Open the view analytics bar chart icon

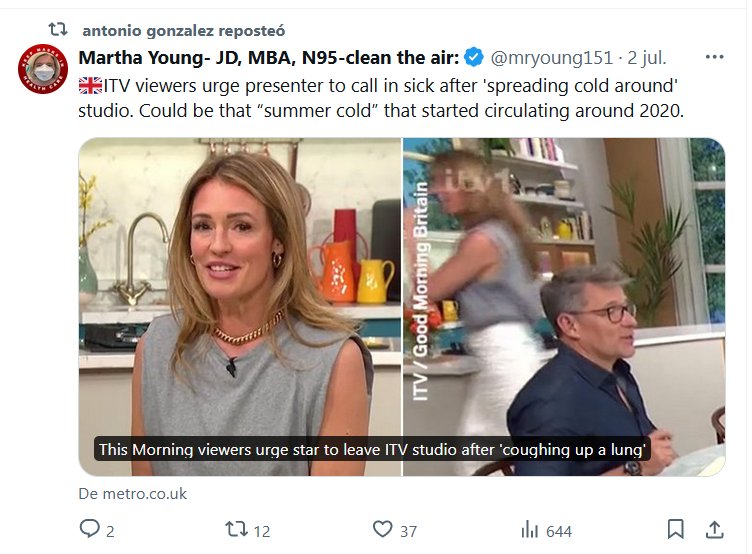coord(530,529)
